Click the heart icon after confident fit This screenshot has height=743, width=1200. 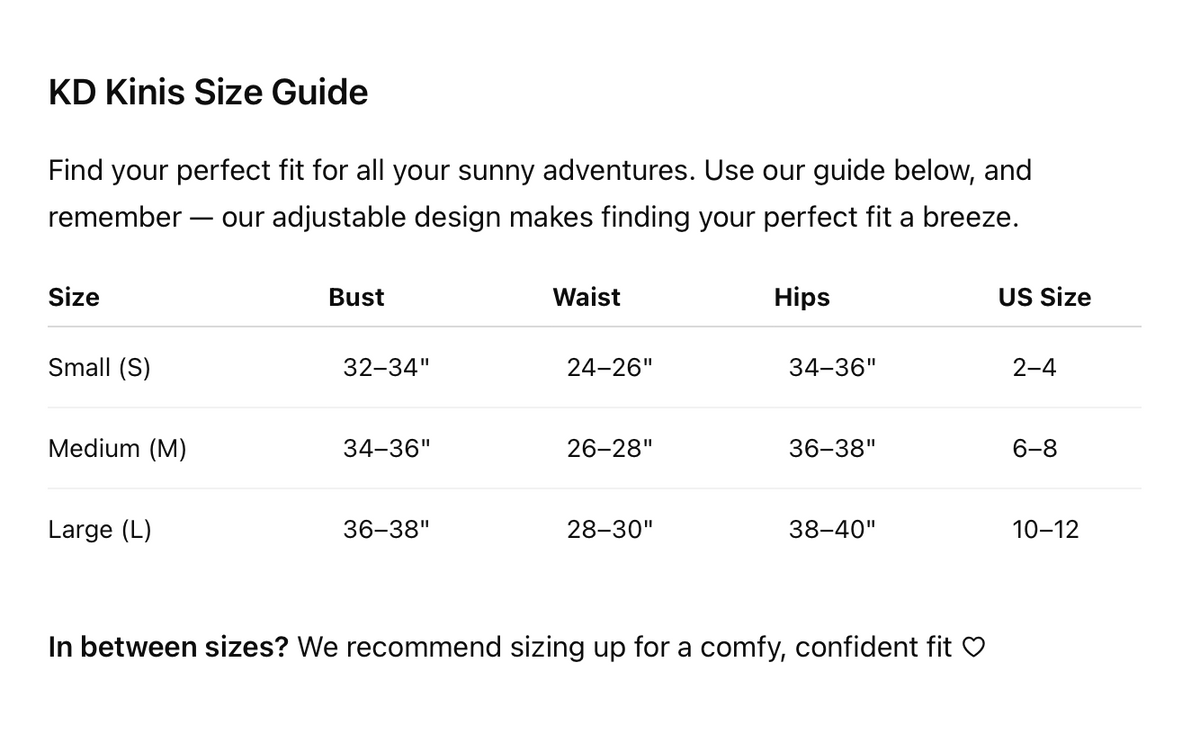click(x=973, y=648)
